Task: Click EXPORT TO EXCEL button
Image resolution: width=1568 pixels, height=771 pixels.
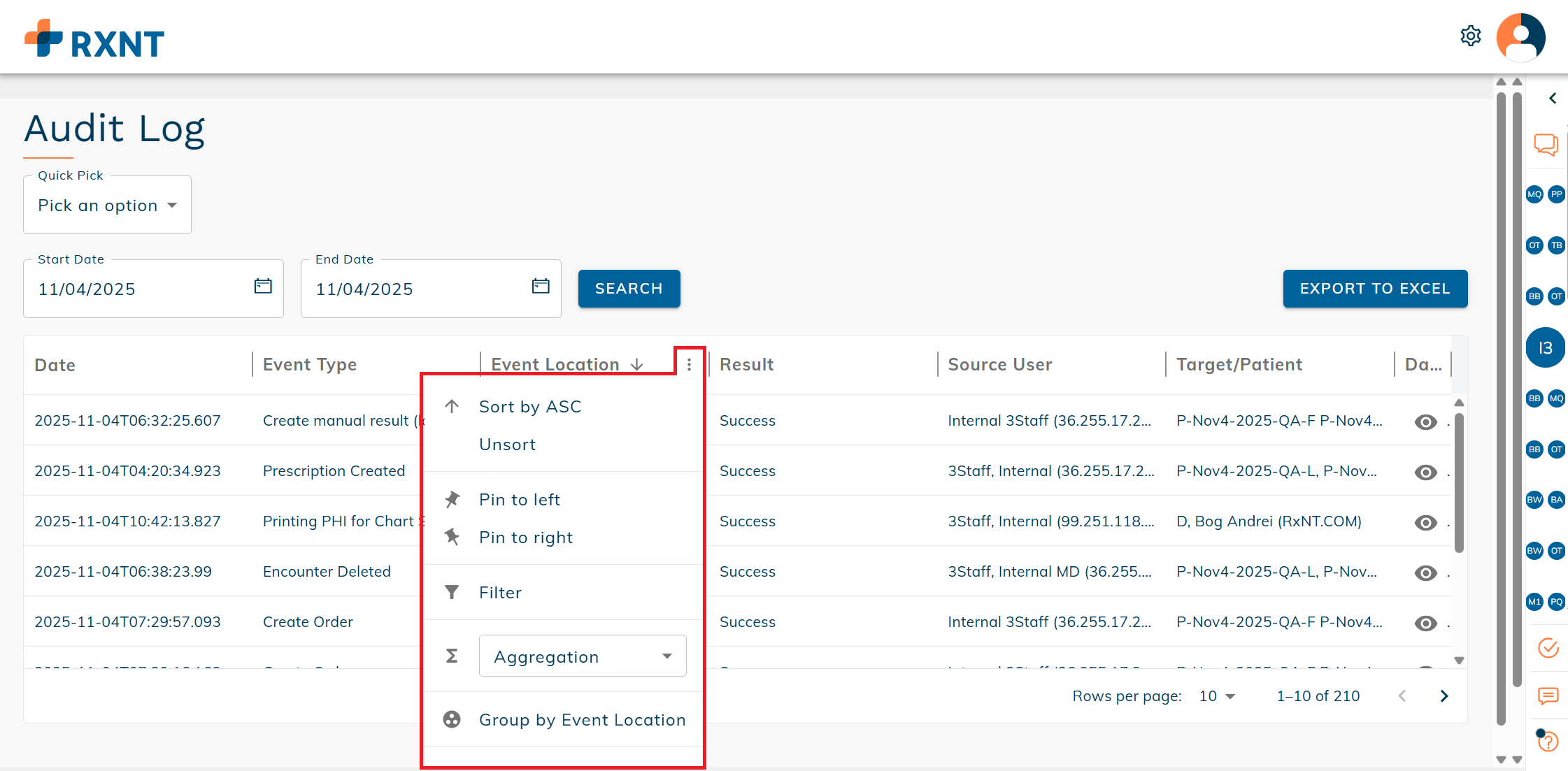Action: pos(1374,289)
